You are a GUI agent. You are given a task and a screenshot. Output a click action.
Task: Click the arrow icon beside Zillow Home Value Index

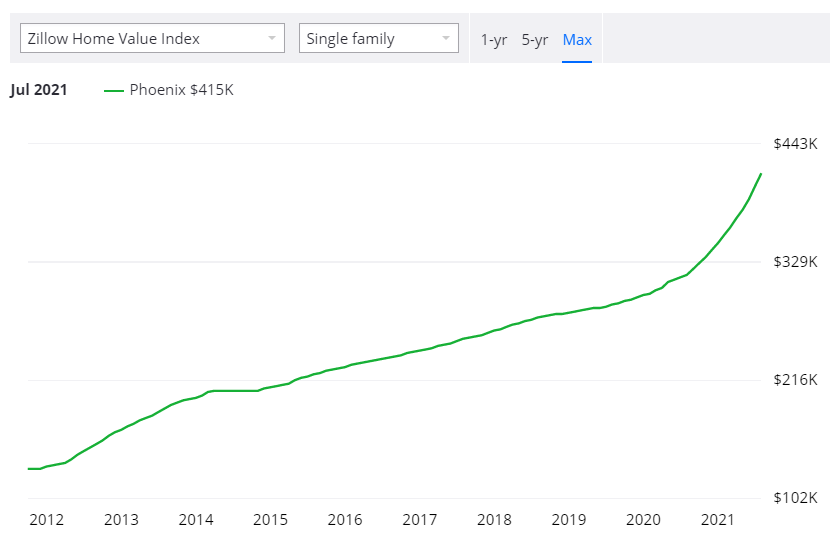271,39
